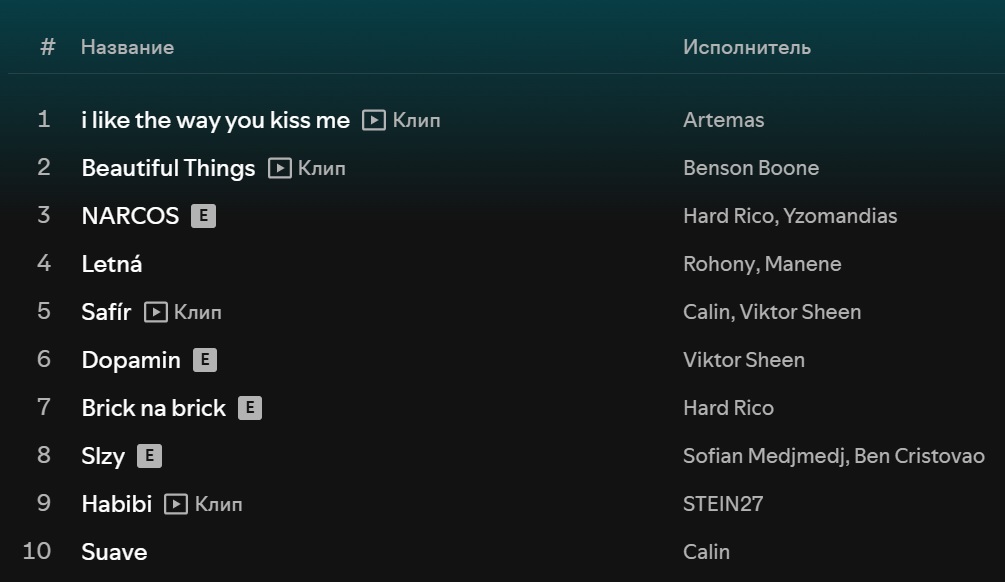Click the # column header
Viewport: 1005px width, 582px height.
point(47,47)
